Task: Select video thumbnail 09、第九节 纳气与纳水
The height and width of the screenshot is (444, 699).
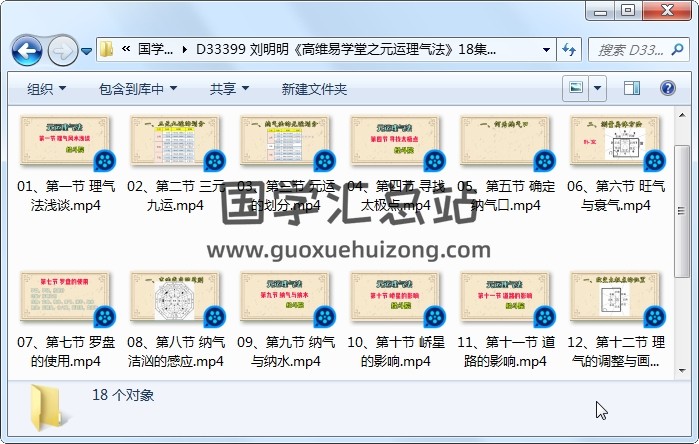Action: click(x=285, y=297)
